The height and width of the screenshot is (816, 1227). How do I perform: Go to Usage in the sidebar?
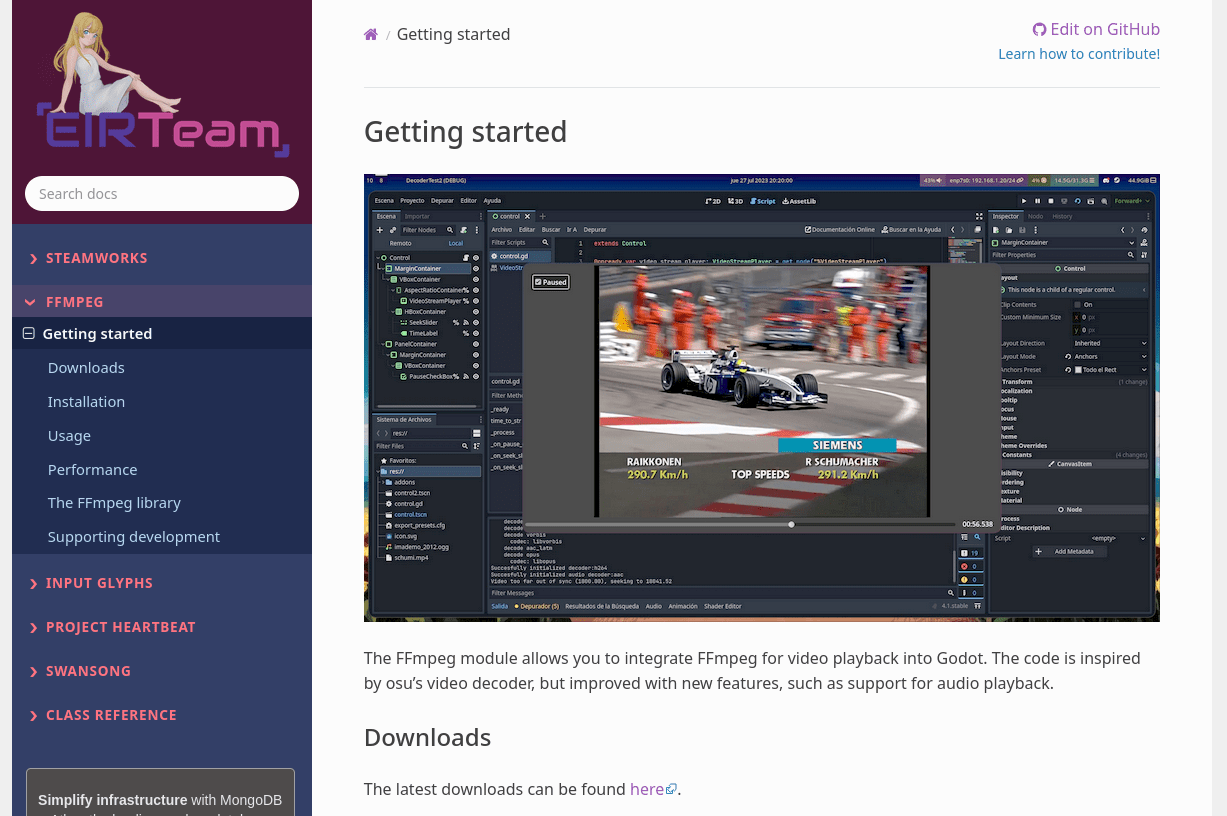click(x=69, y=436)
